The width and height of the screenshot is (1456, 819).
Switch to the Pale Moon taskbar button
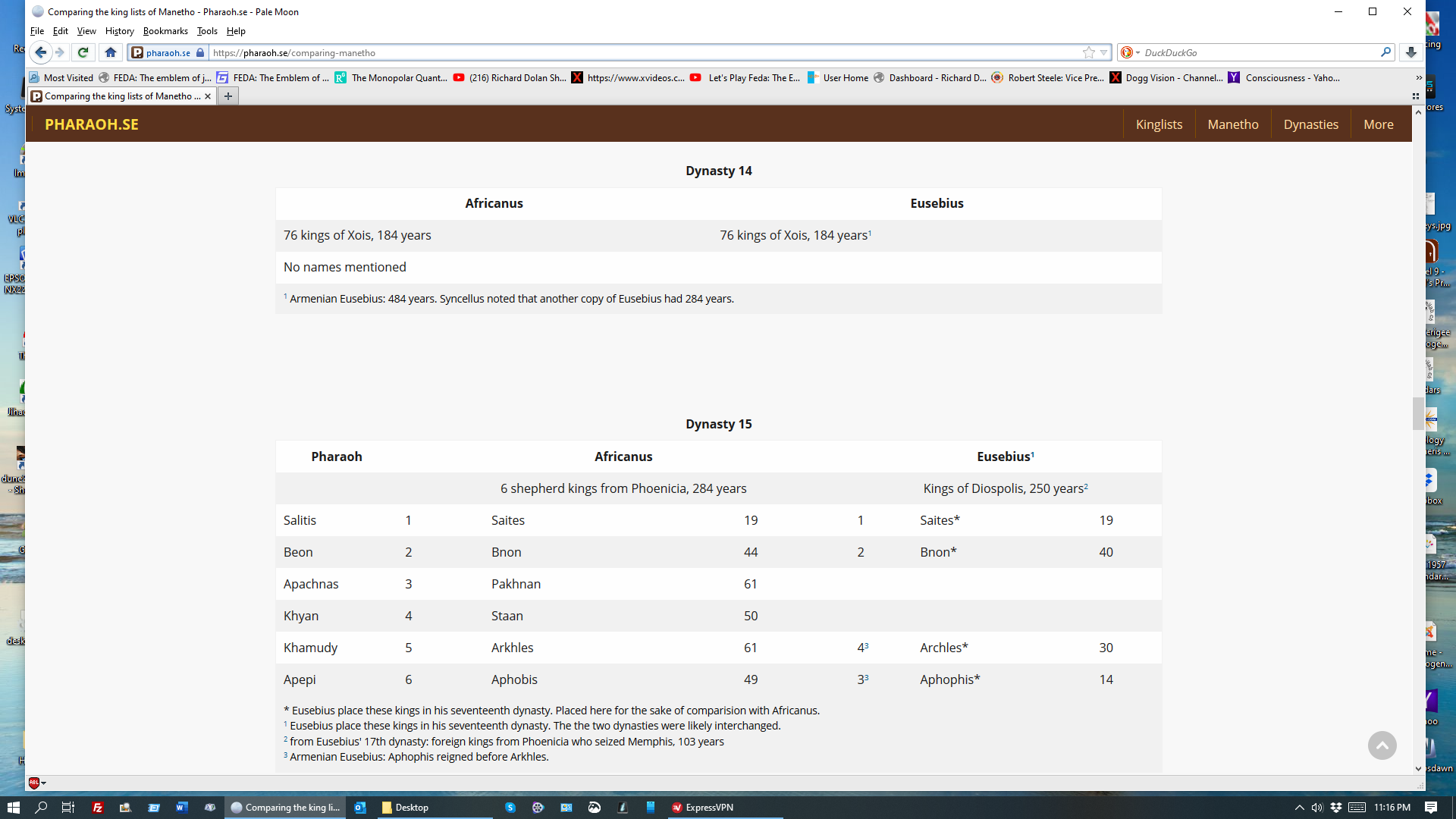(285, 807)
